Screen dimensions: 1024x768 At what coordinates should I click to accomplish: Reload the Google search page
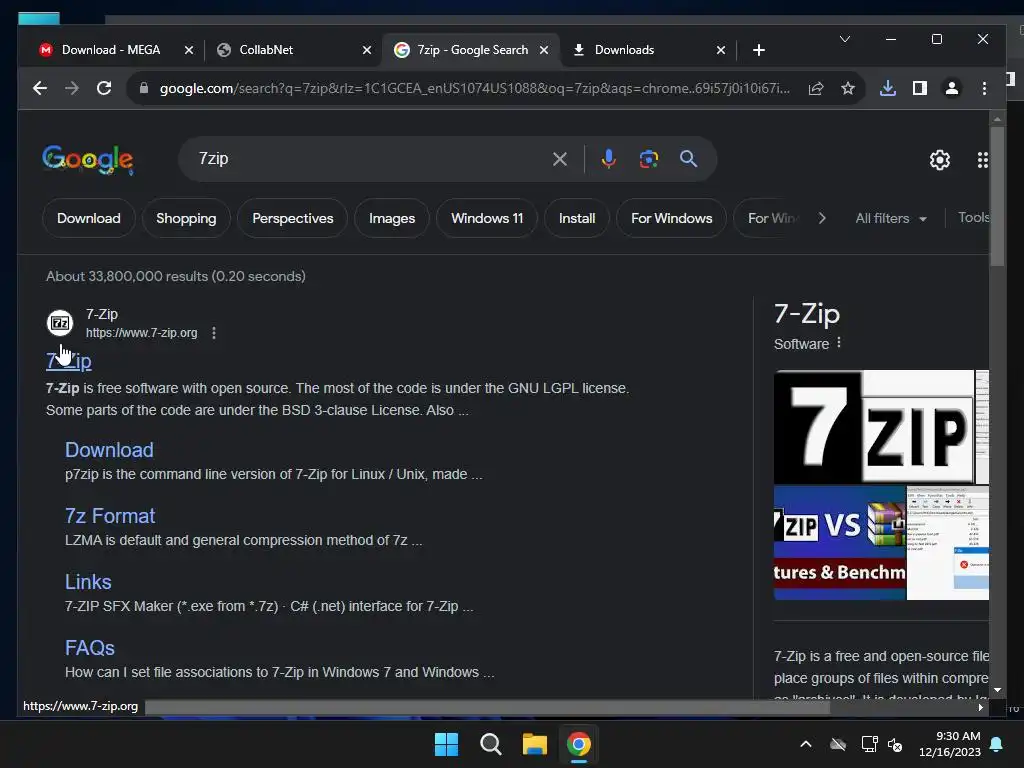104,88
